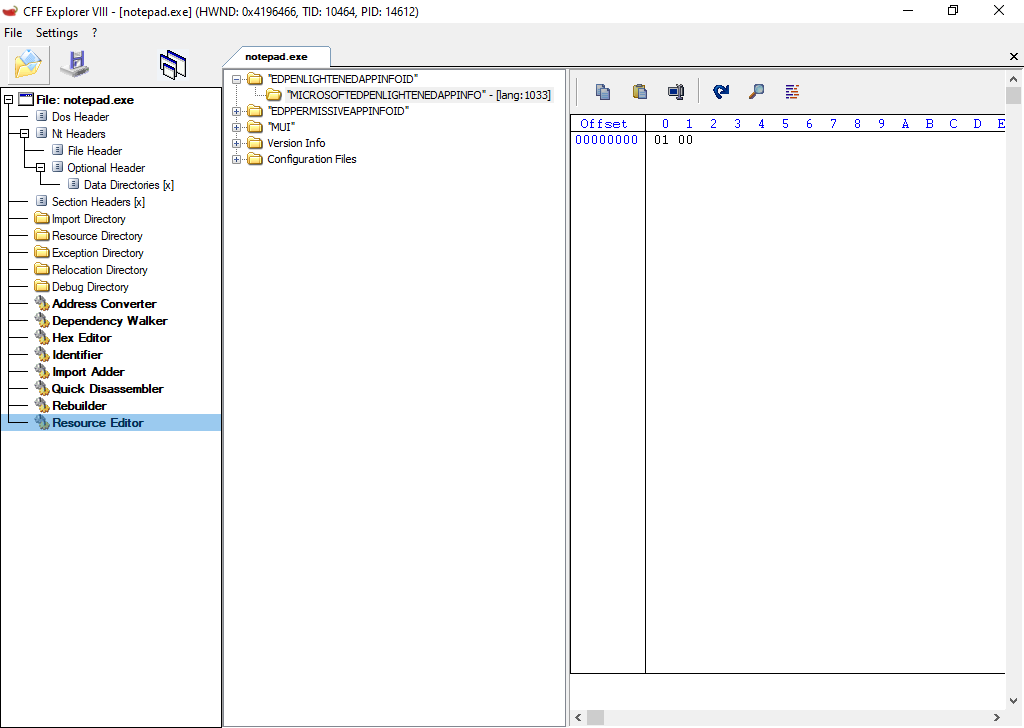Select Data Directories [x] node

tap(129, 185)
